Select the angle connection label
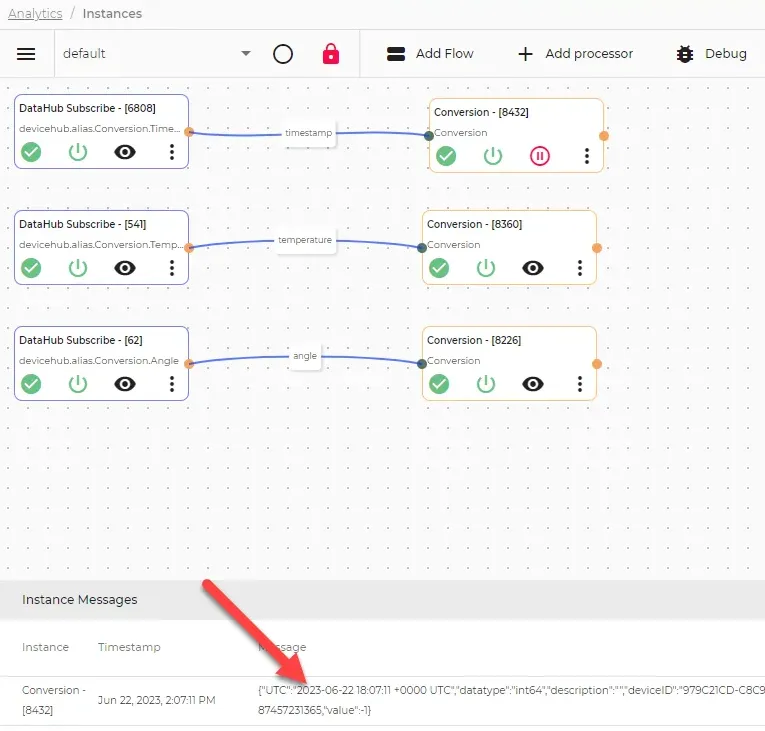765x731 pixels. (305, 356)
